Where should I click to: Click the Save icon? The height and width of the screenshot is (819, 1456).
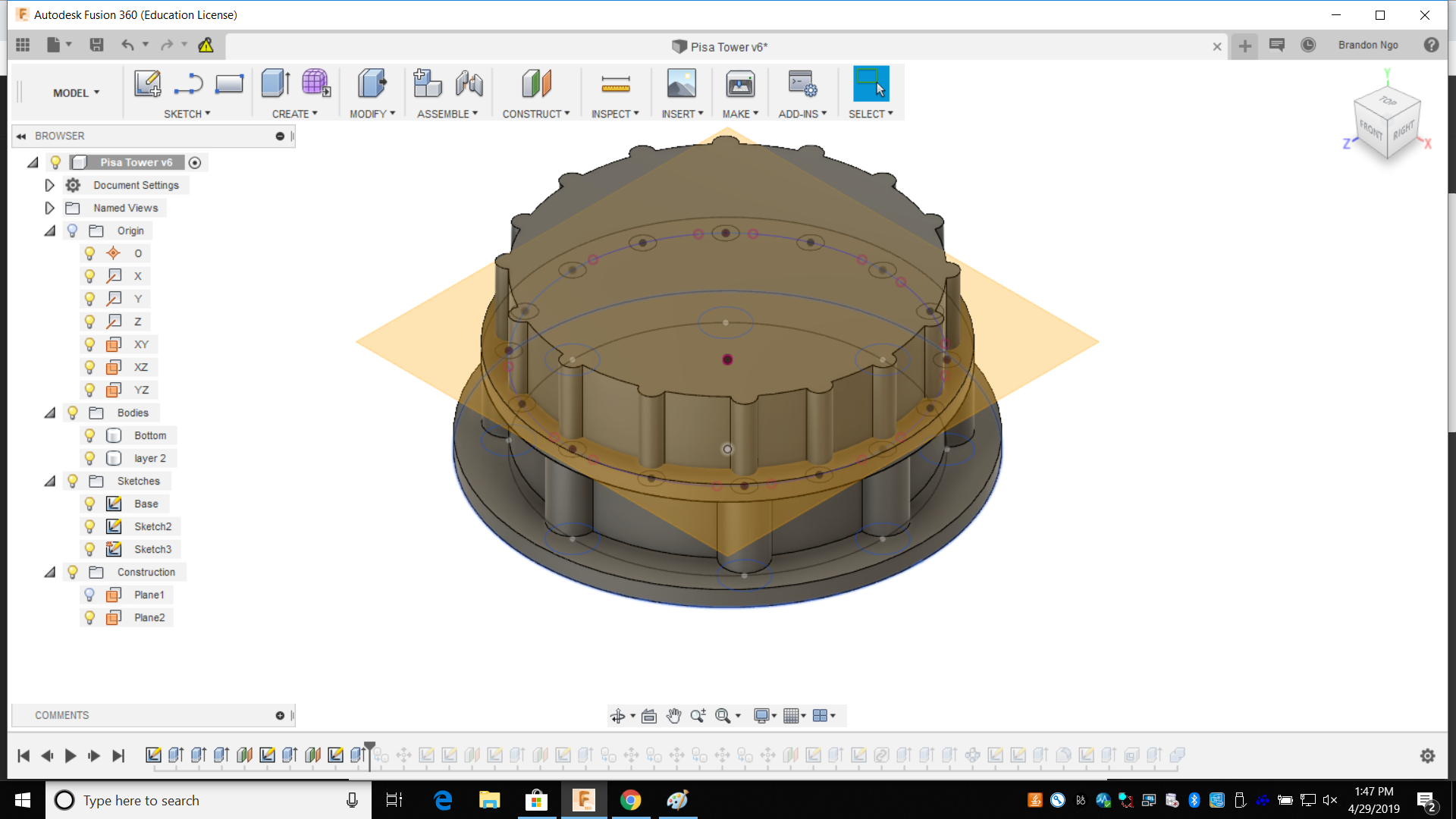click(x=96, y=45)
